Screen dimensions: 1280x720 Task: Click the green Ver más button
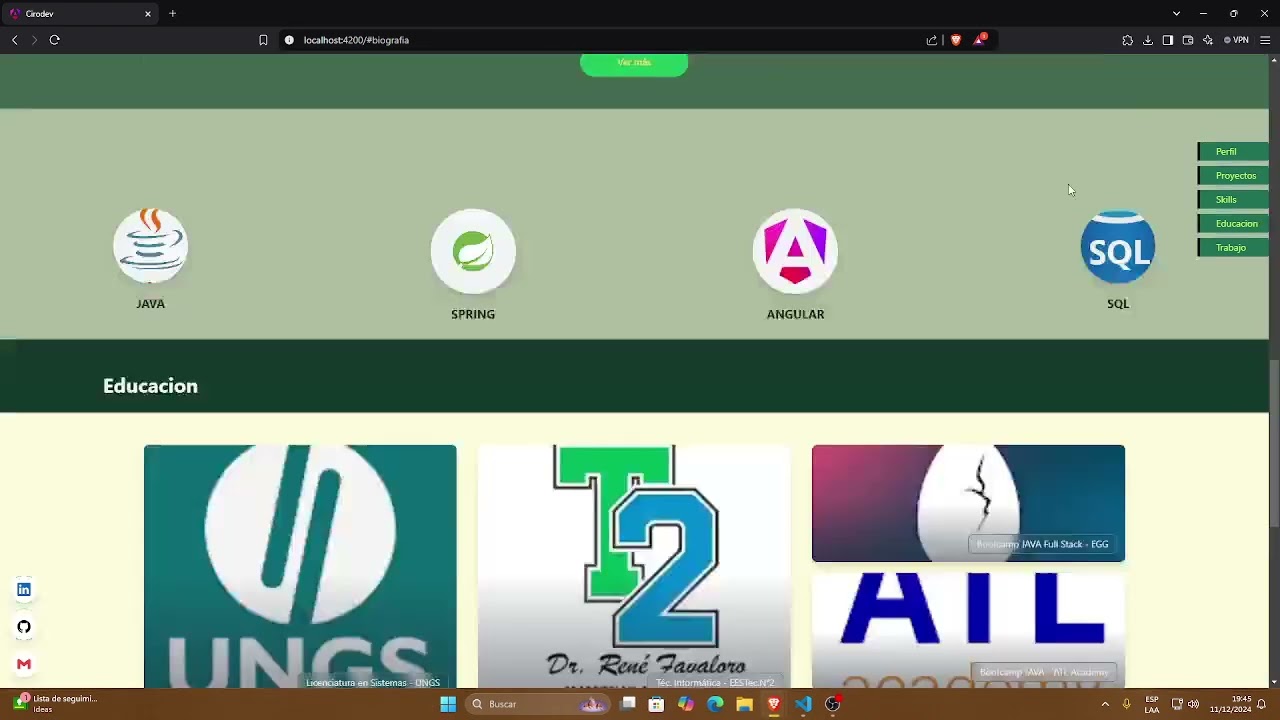pyautogui.click(x=634, y=64)
